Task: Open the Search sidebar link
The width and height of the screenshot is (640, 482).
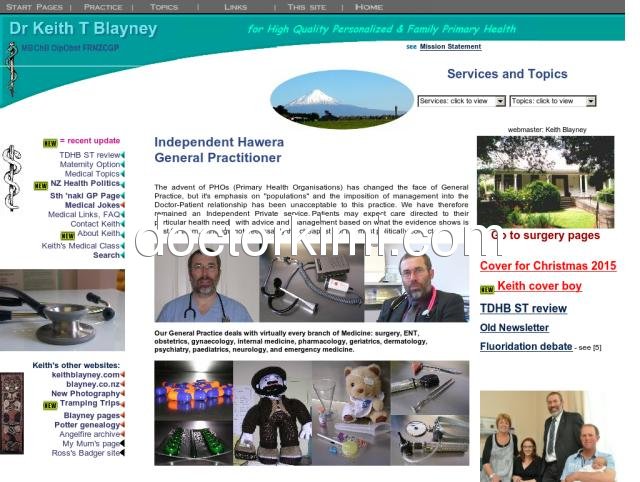Action: (x=107, y=255)
